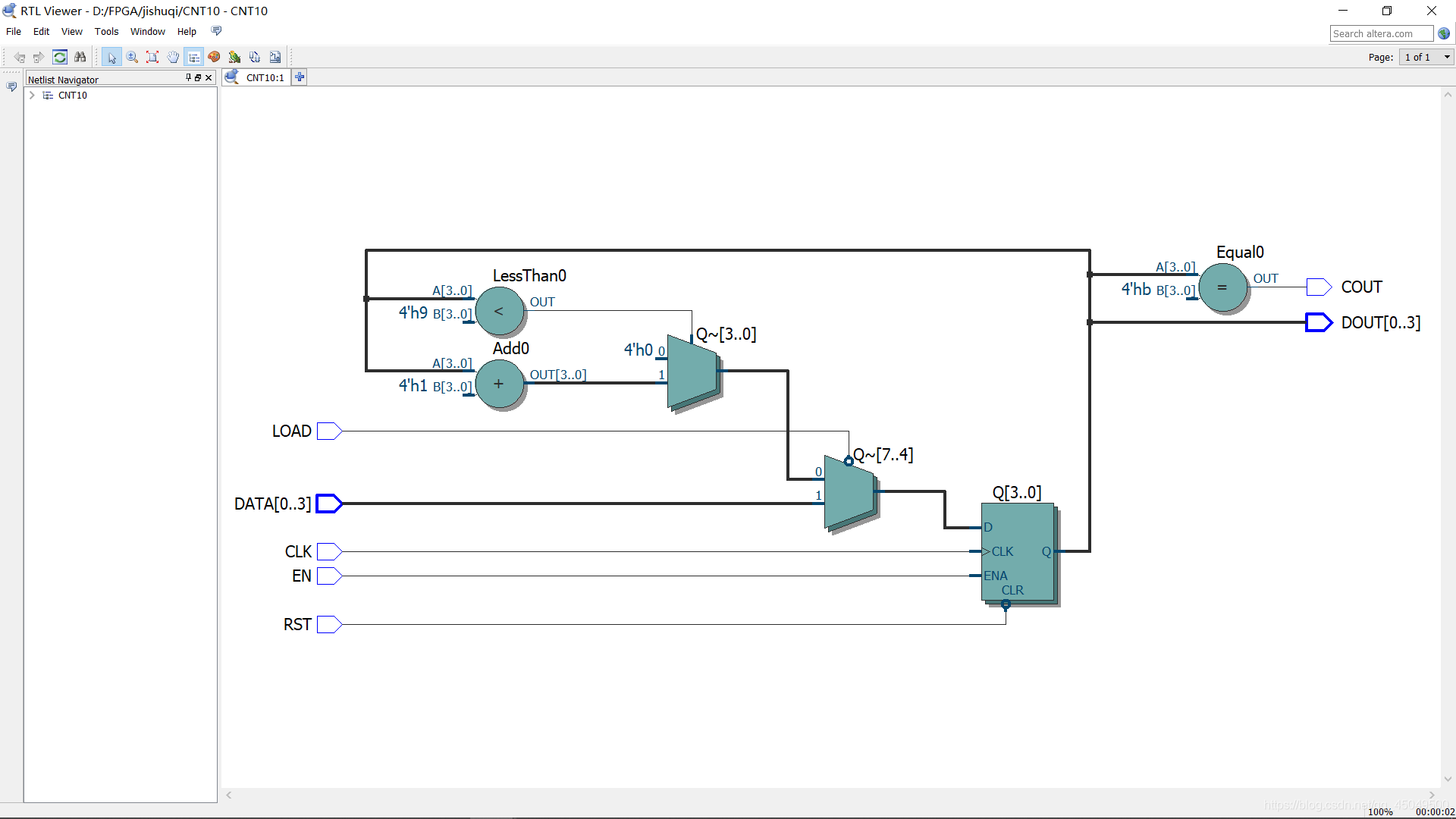Open the Page 1 of 1 dropdown
The width and height of the screenshot is (1456, 819).
(x=1426, y=57)
